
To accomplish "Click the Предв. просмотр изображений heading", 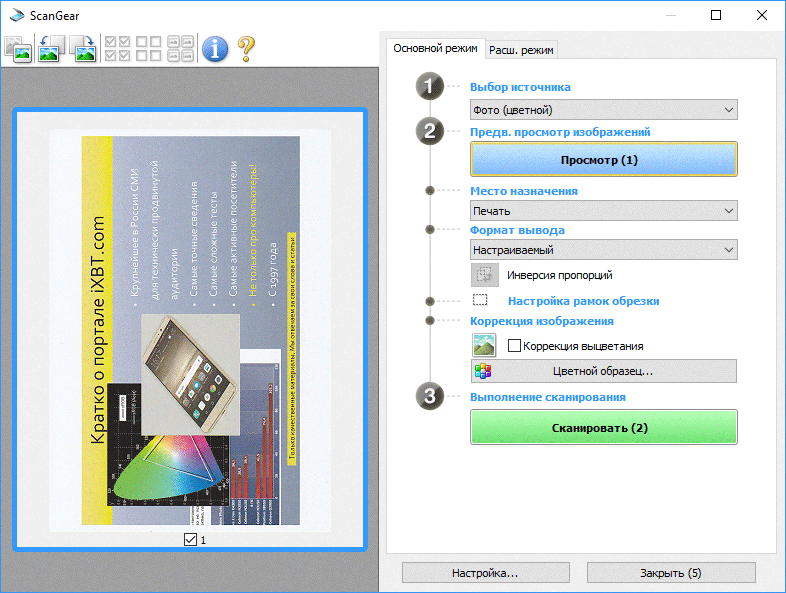I will pyautogui.click(x=560, y=132).
